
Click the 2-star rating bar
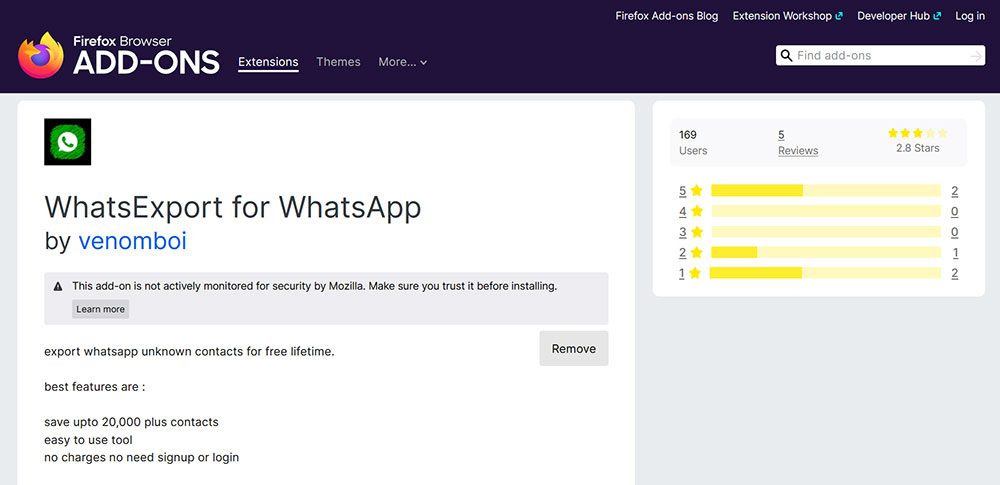point(826,252)
